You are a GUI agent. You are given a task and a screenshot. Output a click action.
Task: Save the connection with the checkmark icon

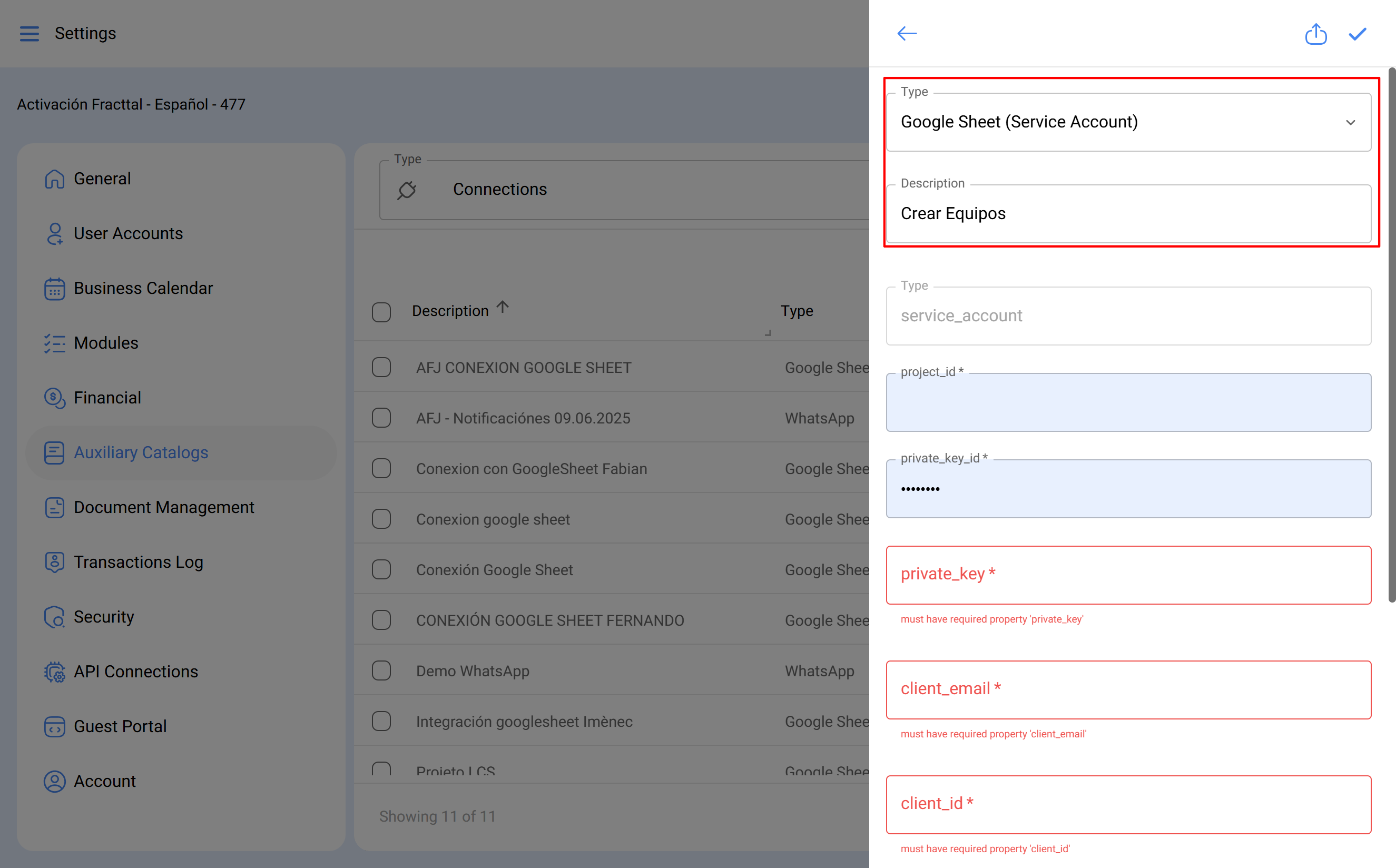1357,33
